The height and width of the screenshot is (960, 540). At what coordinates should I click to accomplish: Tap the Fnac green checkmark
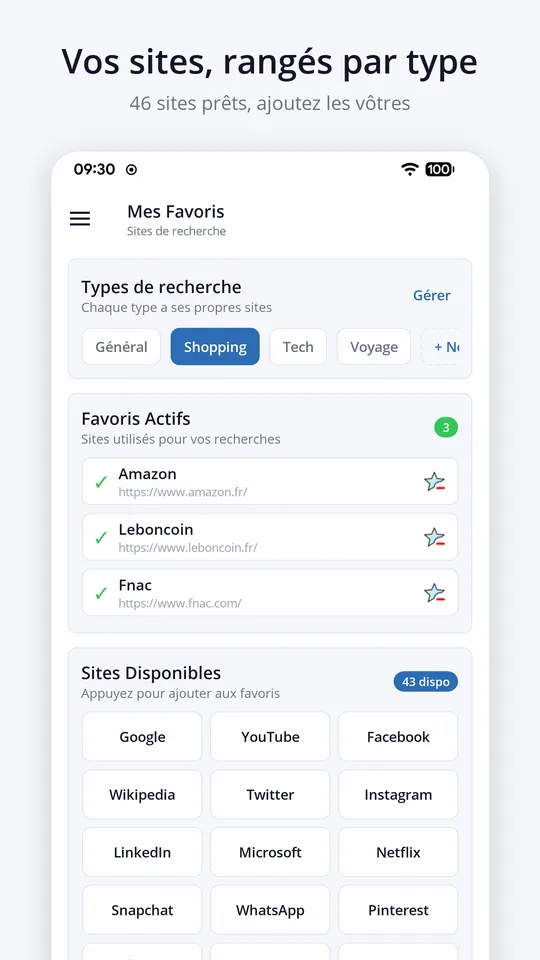pyautogui.click(x=101, y=594)
